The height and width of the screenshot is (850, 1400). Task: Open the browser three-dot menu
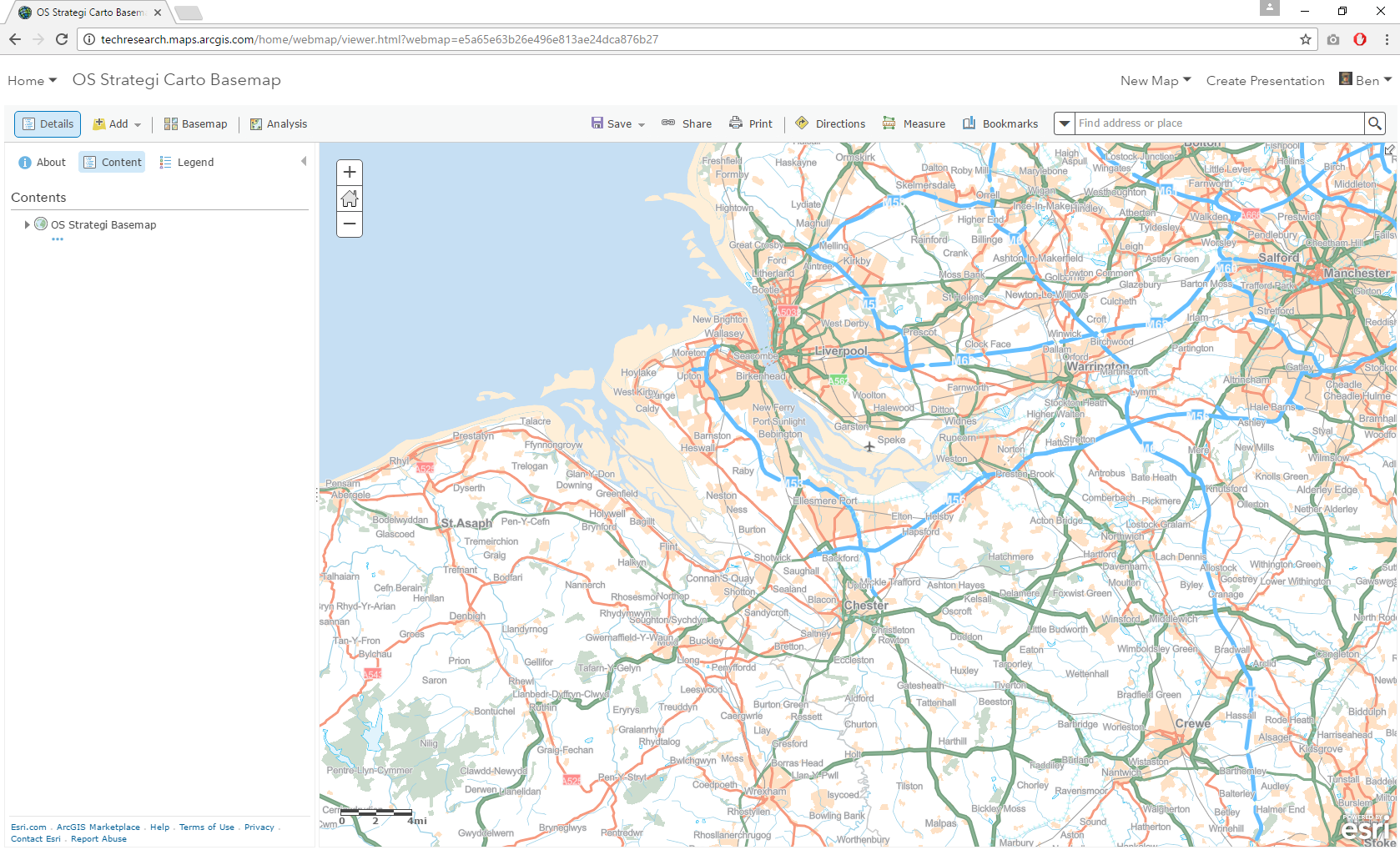coord(1387,39)
